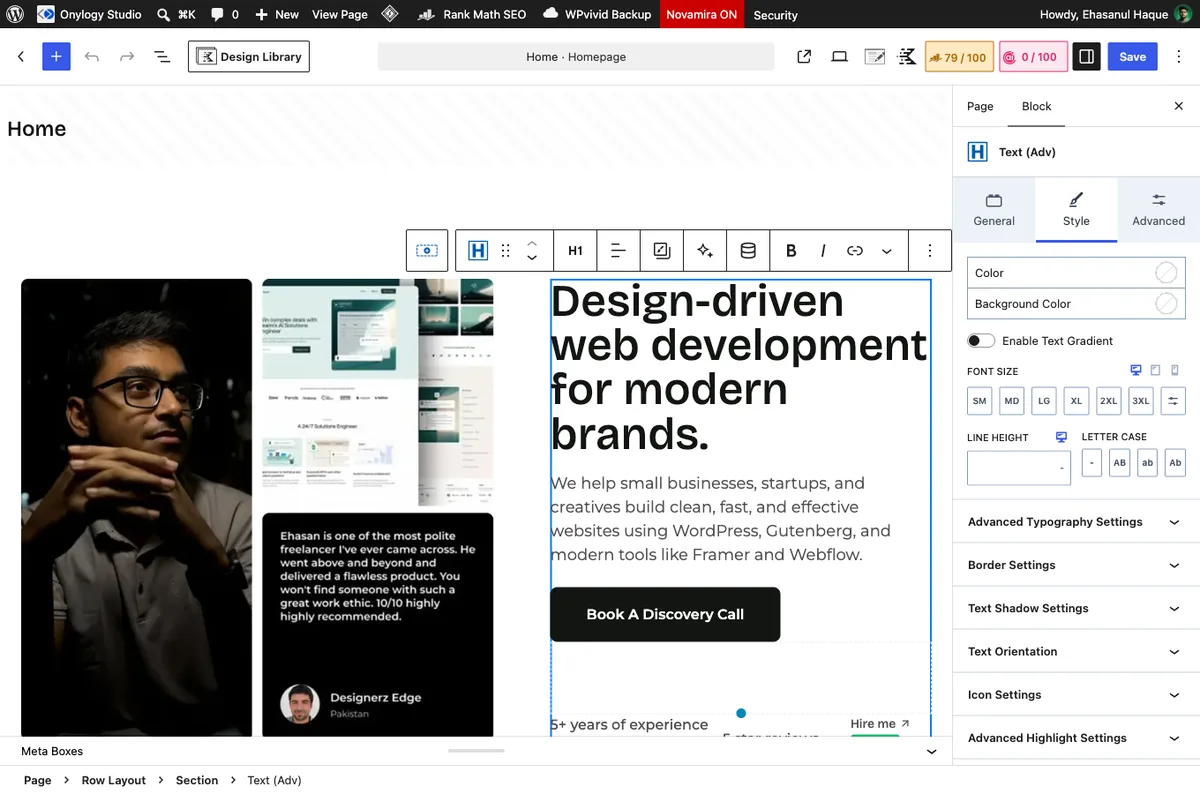Pick a text Color swatch
Screen dimensions: 1200x794
1166,273
